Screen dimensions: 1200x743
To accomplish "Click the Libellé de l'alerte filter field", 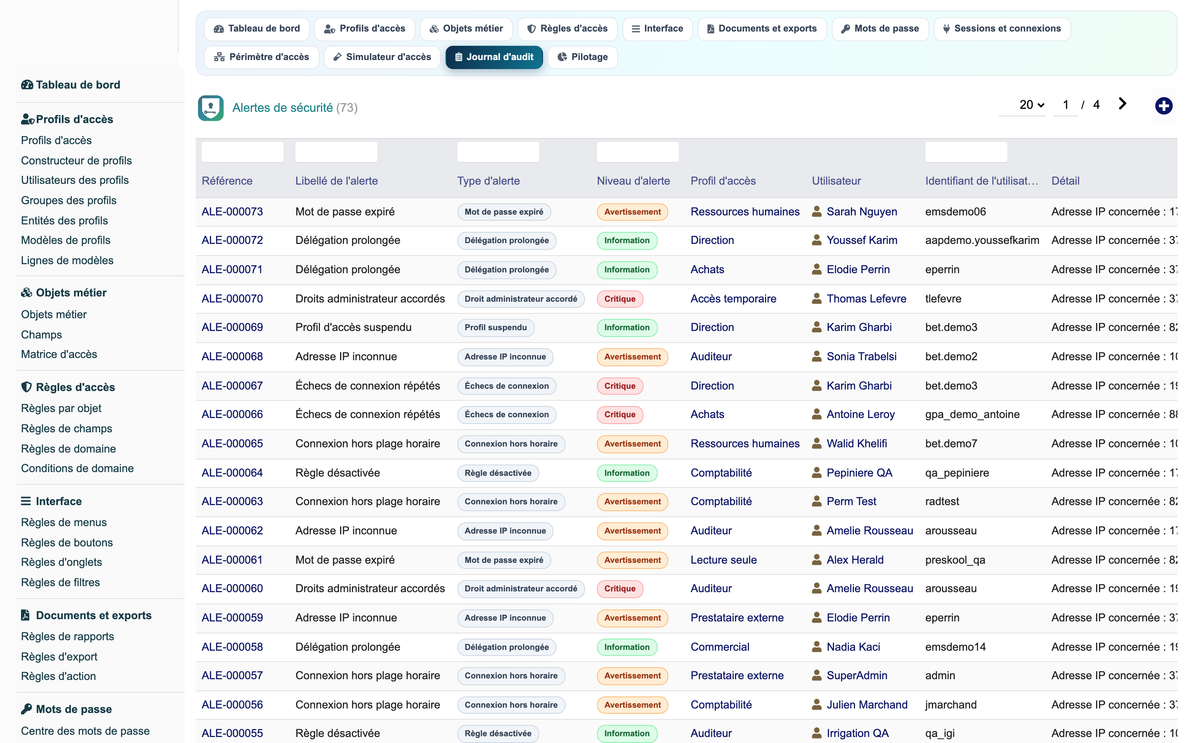I will [x=336, y=152].
